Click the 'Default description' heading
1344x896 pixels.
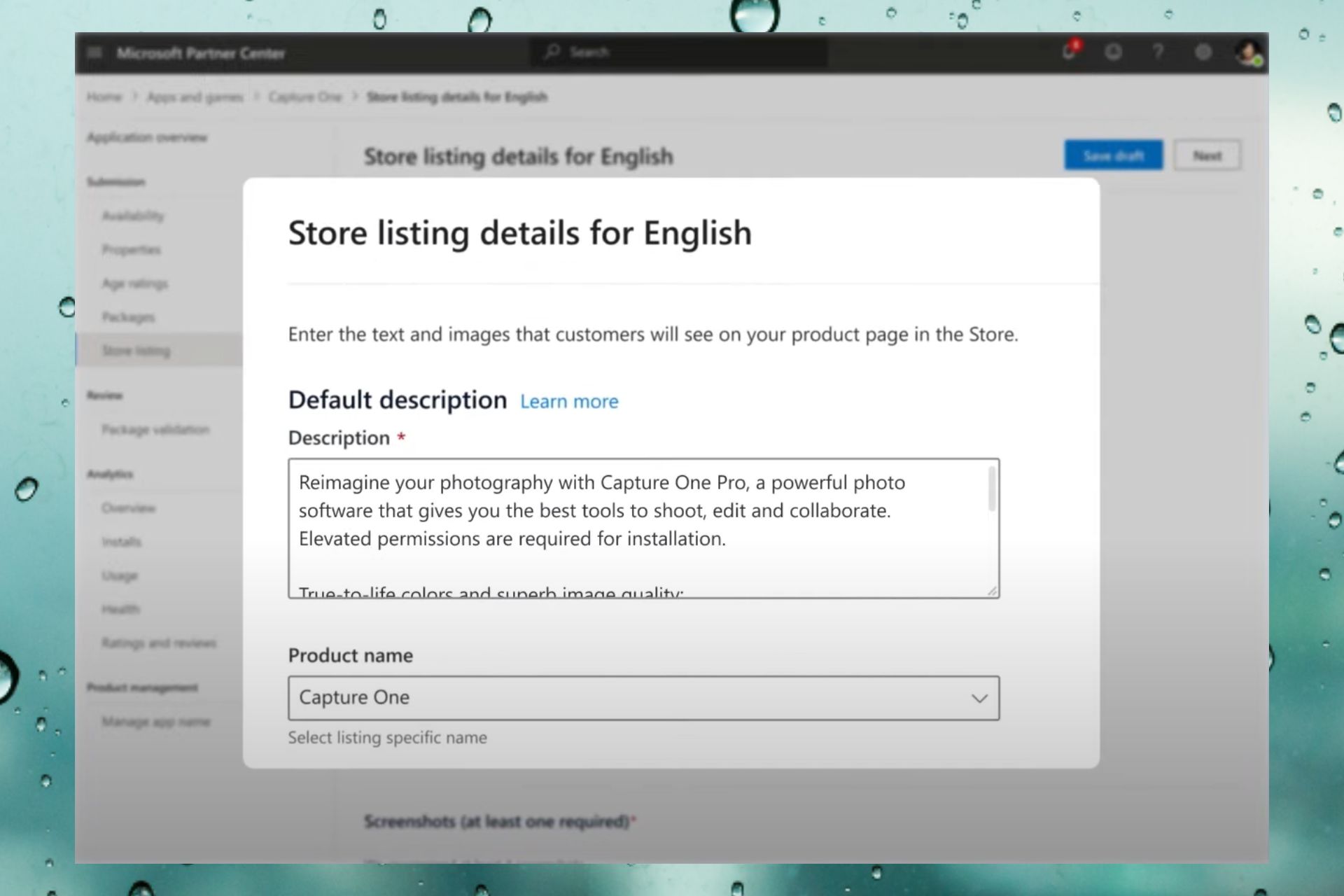(398, 400)
